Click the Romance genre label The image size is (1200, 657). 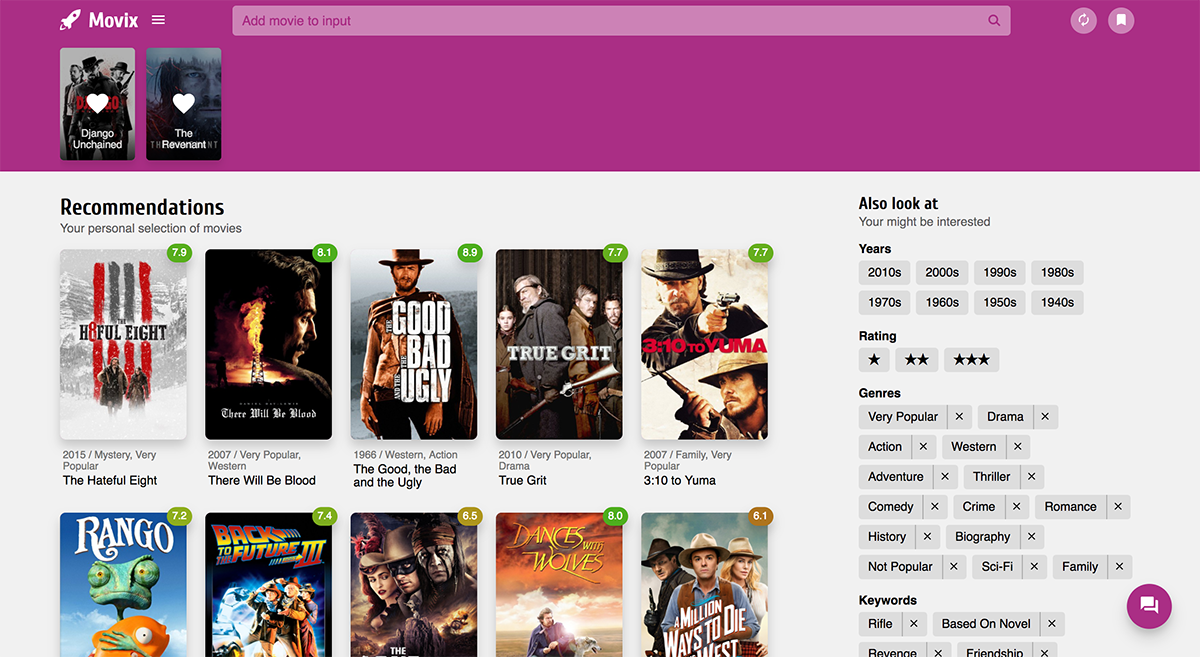tap(1071, 507)
